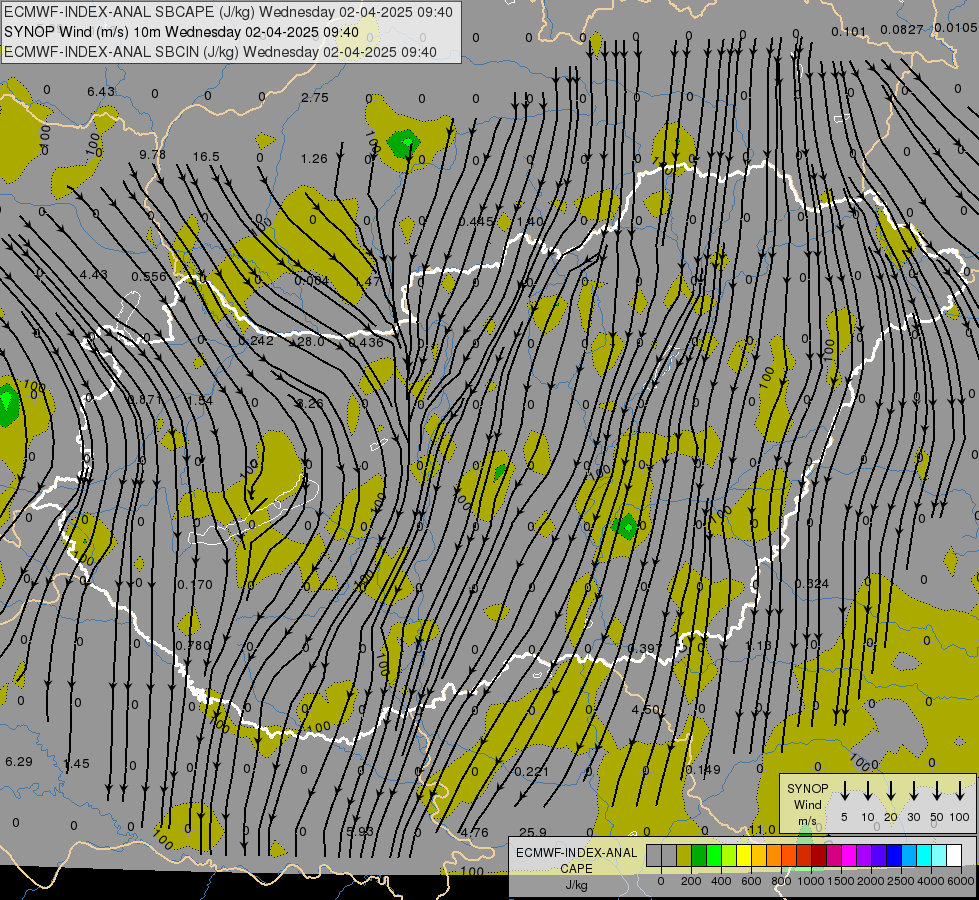Click the 100 m/s wind arrow symbol
The image size is (979, 900).
[960, 791]
